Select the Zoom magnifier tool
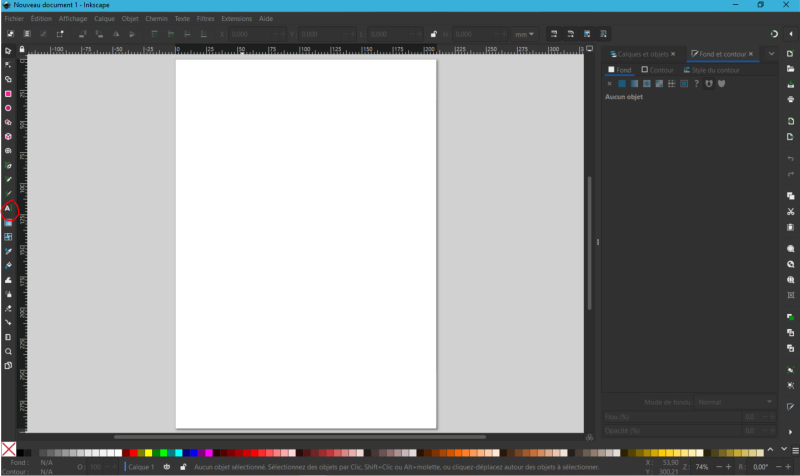800x476 pixels. click(x=8, y=352)
